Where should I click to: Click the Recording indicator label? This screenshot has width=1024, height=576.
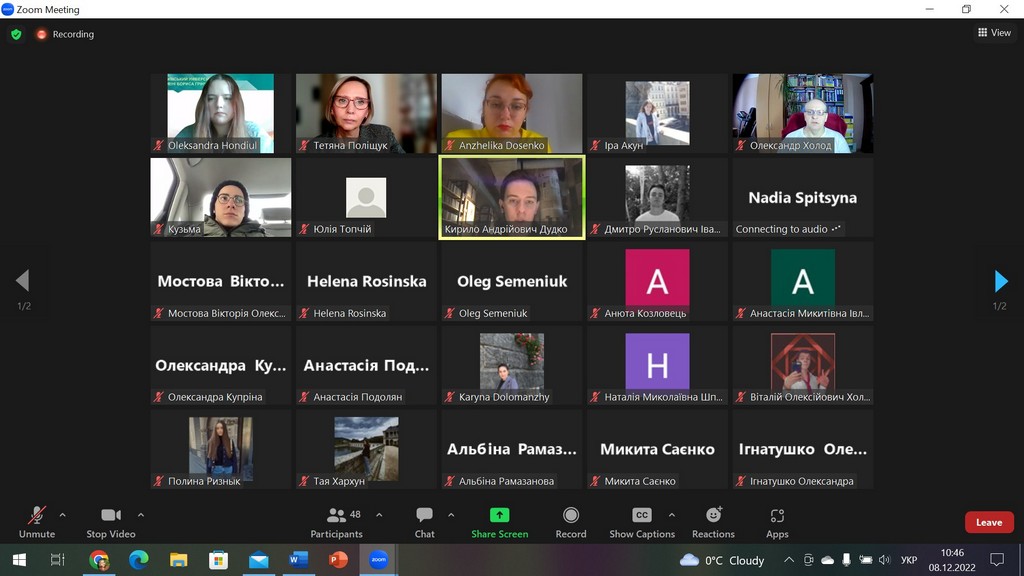(x=72, y=34)
